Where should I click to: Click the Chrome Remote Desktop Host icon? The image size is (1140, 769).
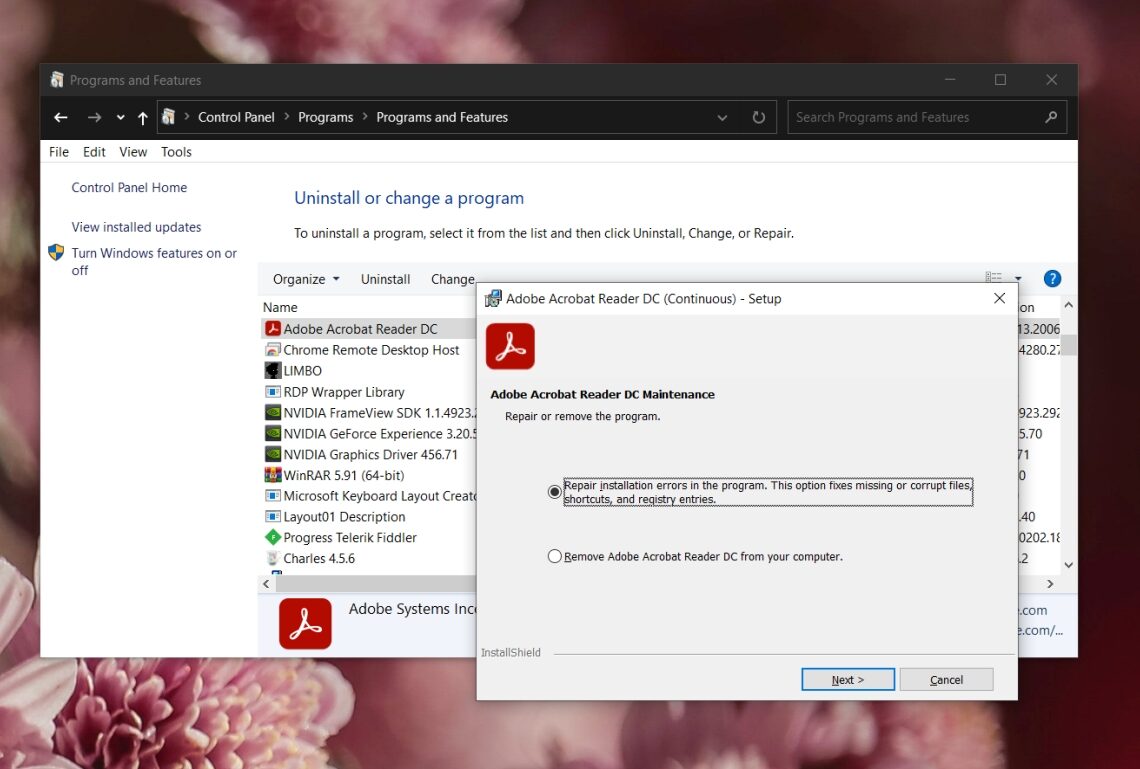[x=272, y=350]
